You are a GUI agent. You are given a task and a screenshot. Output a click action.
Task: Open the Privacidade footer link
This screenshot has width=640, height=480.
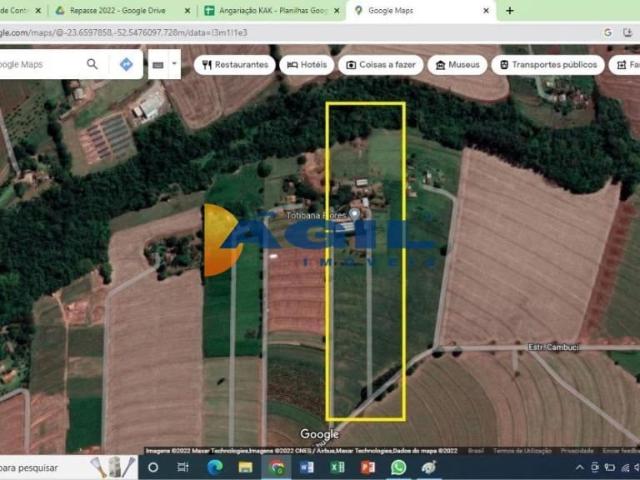click(x=577, y=451)
